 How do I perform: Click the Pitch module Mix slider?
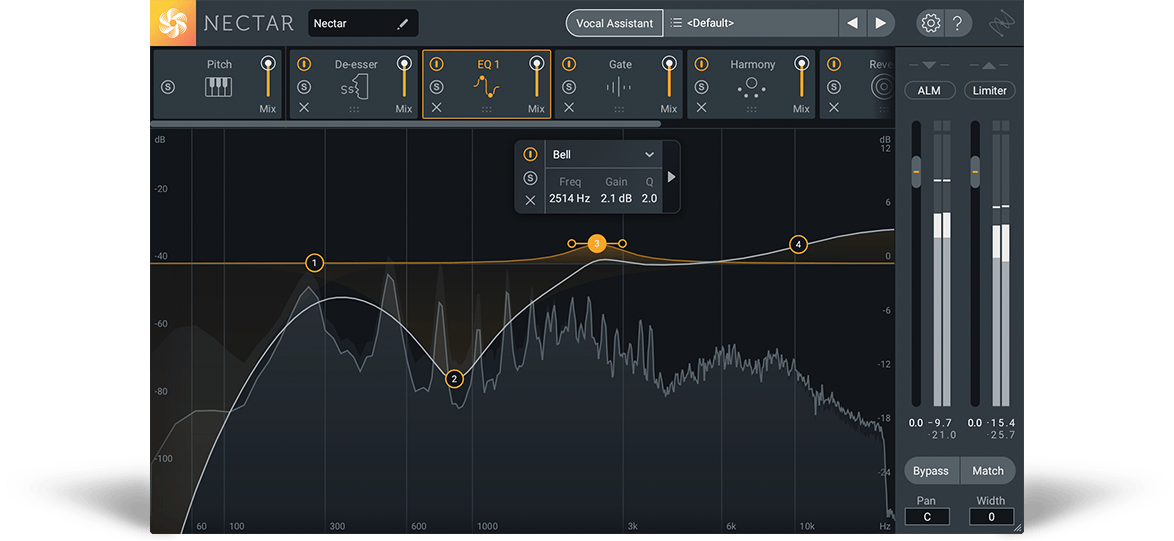pos(267,78)
